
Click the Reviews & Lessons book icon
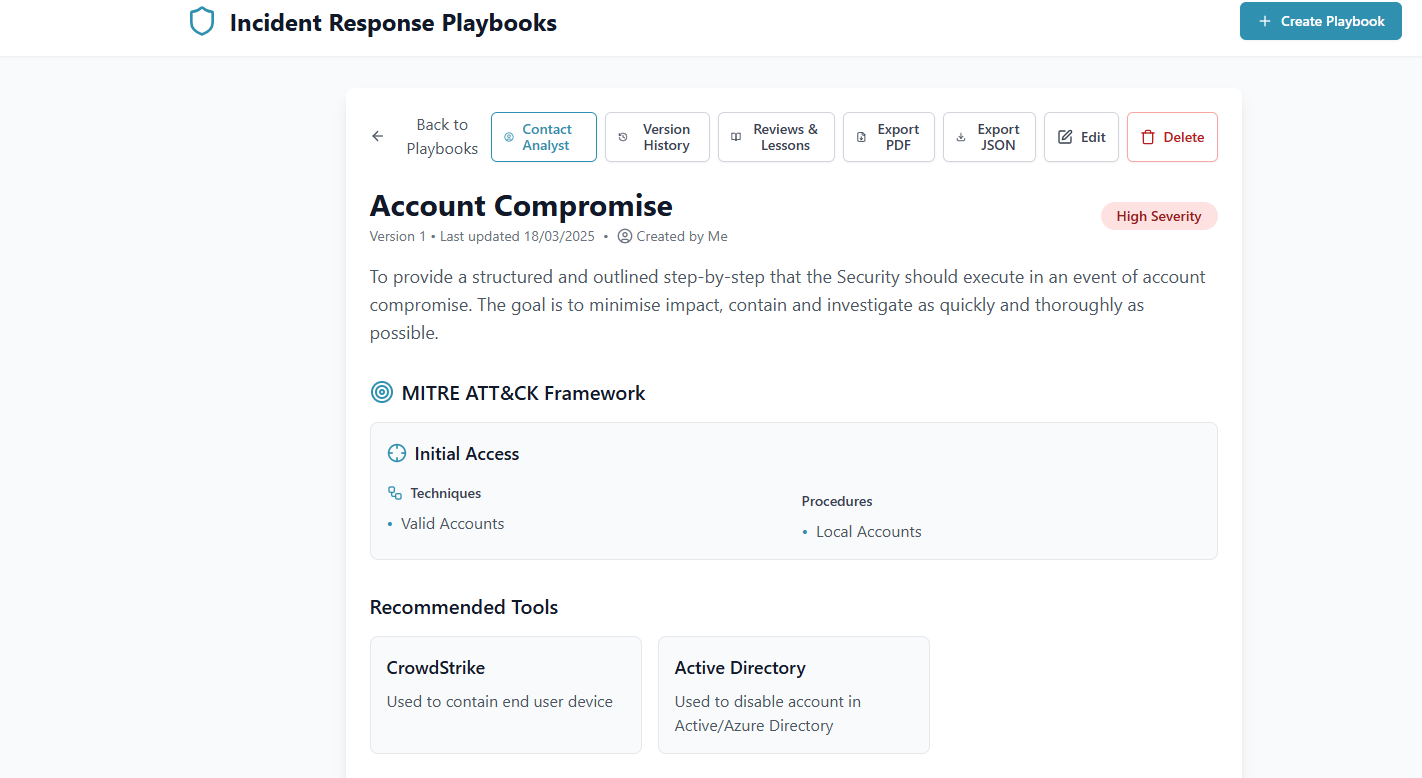point(736,137)
